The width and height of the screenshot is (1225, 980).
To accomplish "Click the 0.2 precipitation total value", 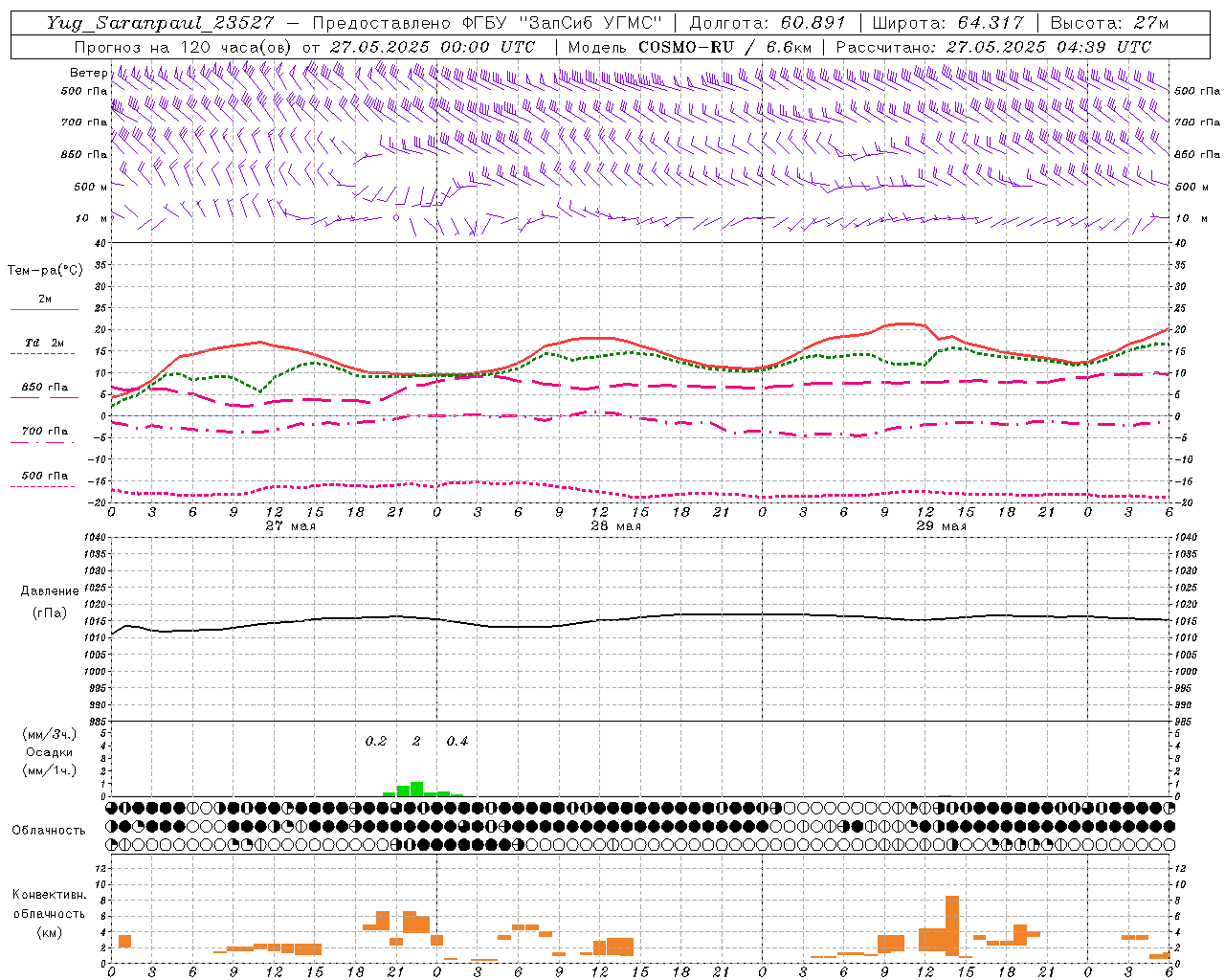I will 376,741.
